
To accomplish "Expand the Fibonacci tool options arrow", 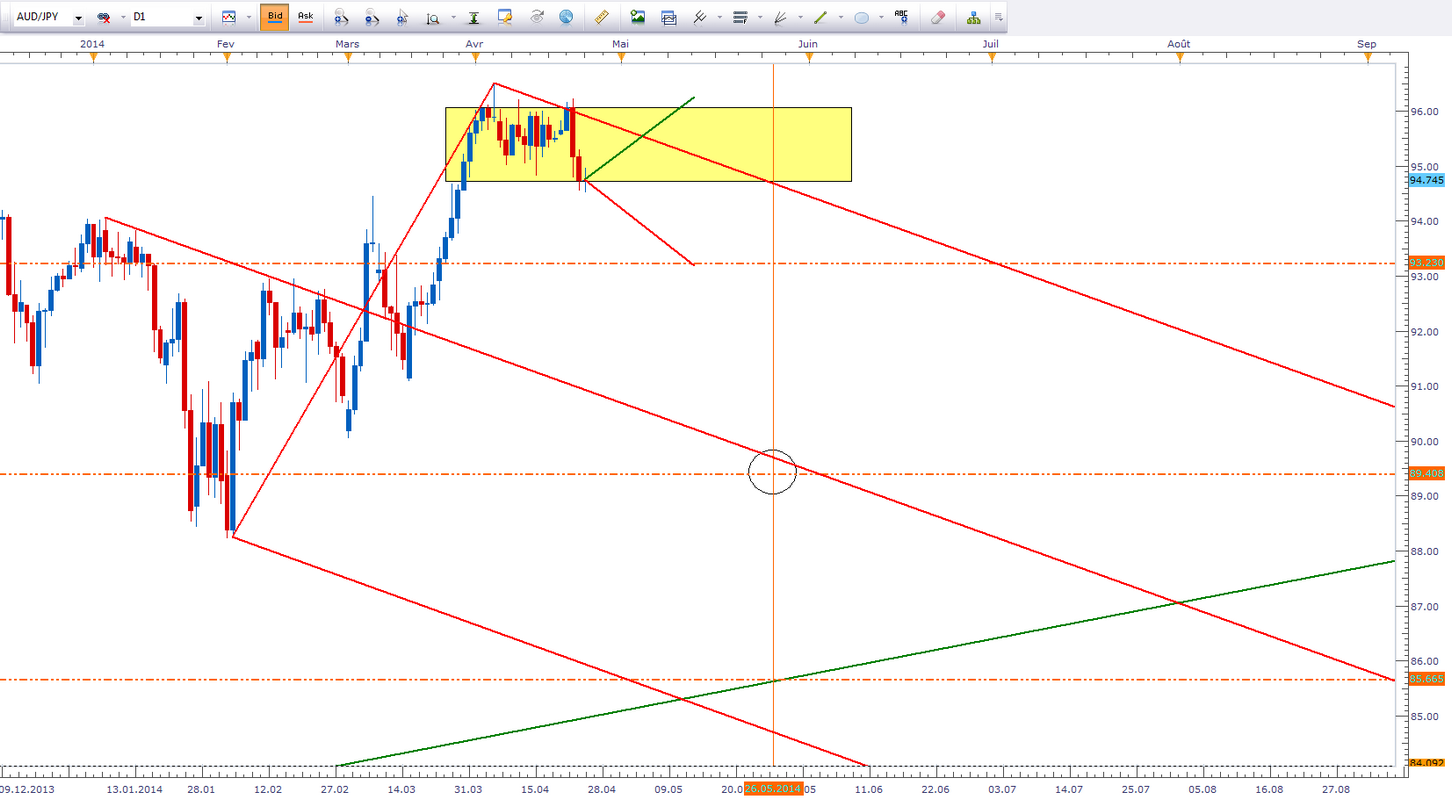I will [x=760, y=17].
